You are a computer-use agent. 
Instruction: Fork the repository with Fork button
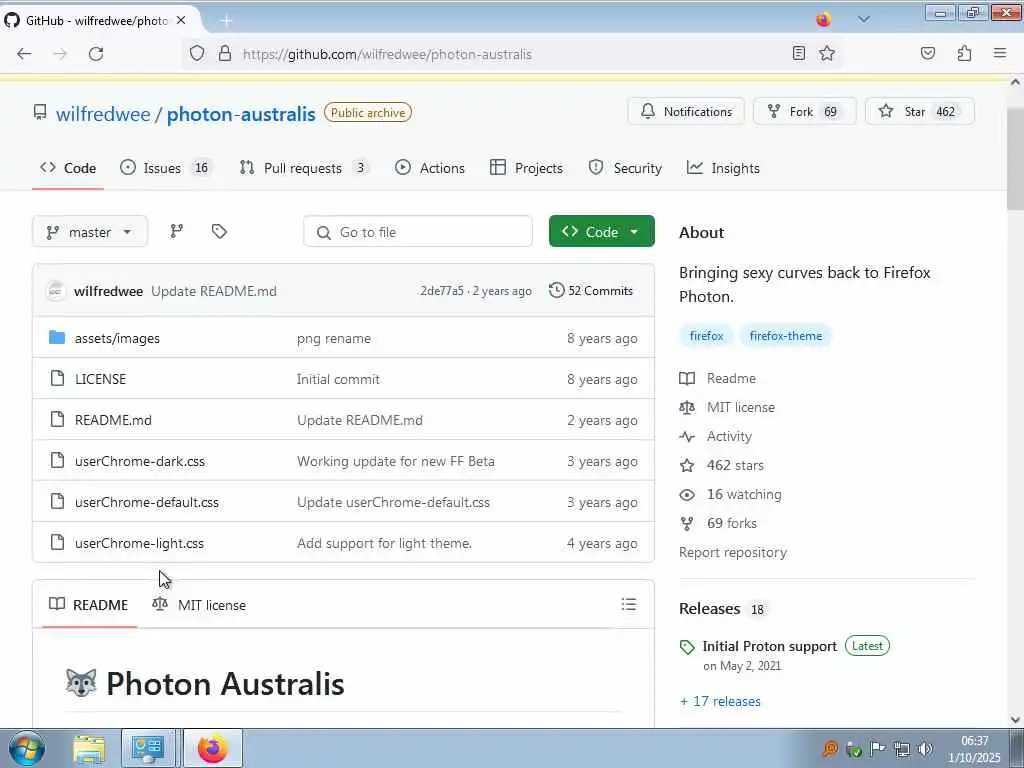pyautogui.click(x=805, y=112)
